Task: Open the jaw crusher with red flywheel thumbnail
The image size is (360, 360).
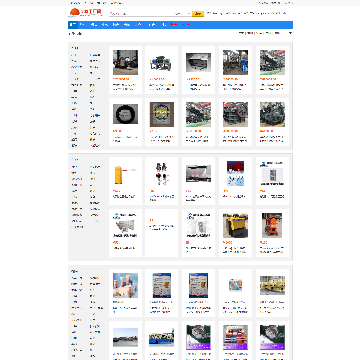Action: 235,114
